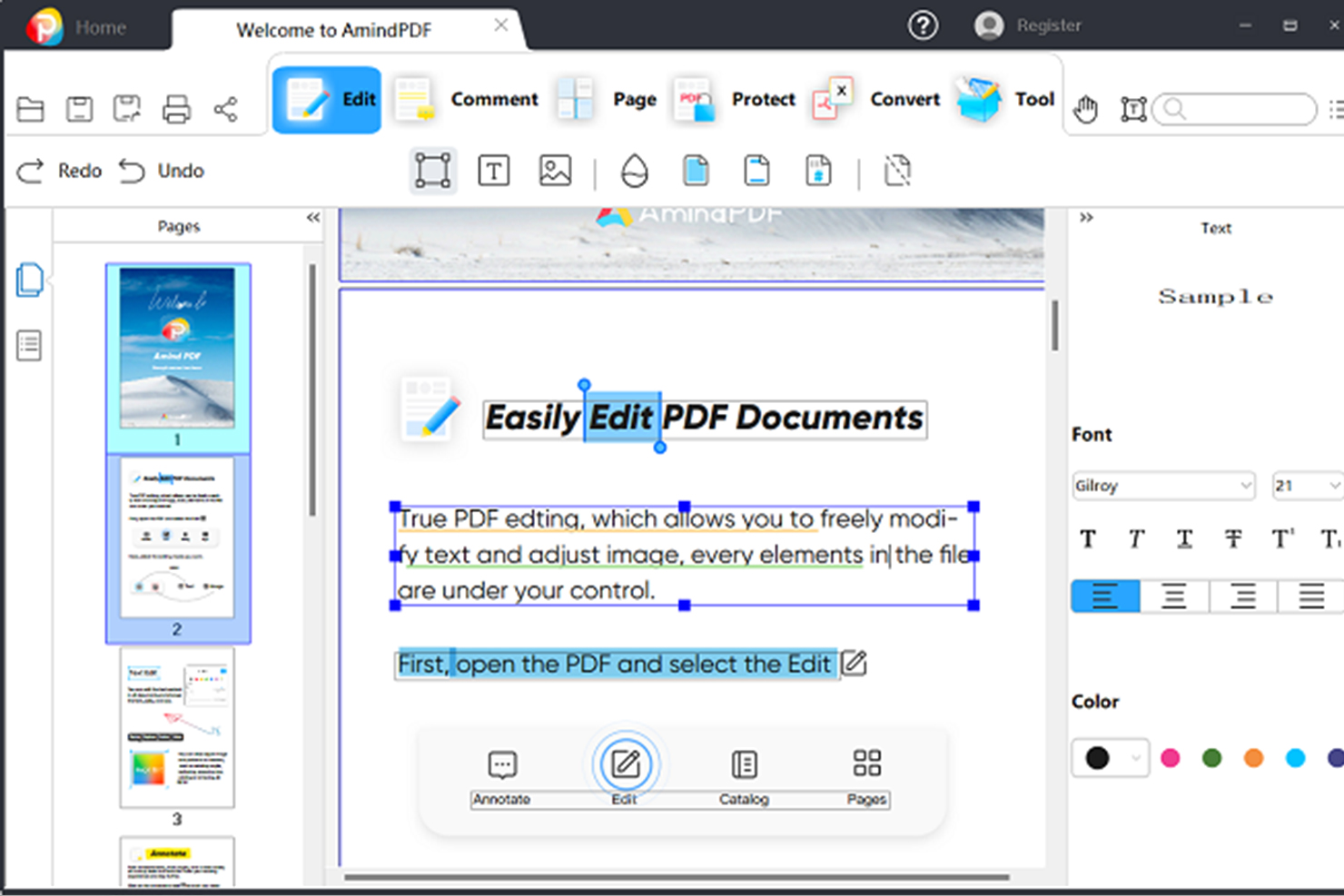Select the Add Text tool
This screenshot has height=896, width=1344.
pos(494,171)
